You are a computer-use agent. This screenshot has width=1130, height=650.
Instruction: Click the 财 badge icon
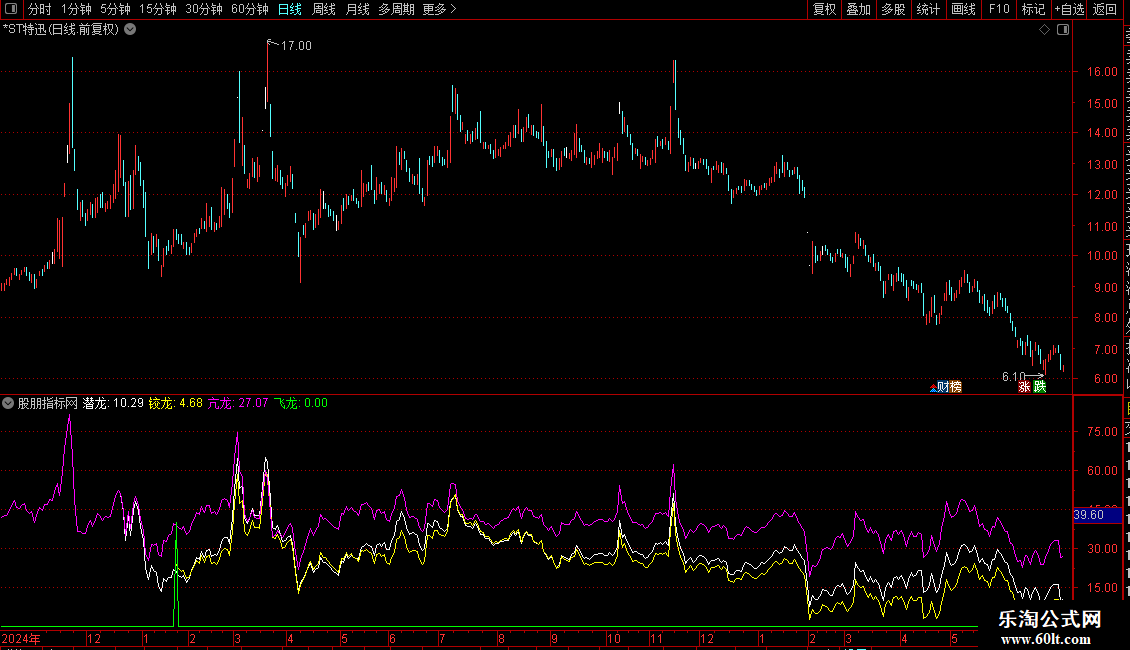click(943, 387)
